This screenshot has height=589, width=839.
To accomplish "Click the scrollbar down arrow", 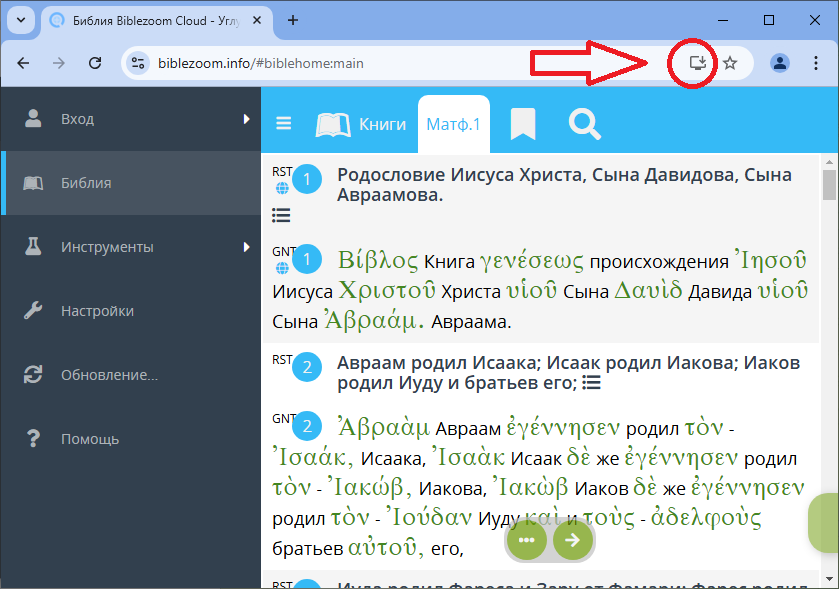I will point(829,579).
